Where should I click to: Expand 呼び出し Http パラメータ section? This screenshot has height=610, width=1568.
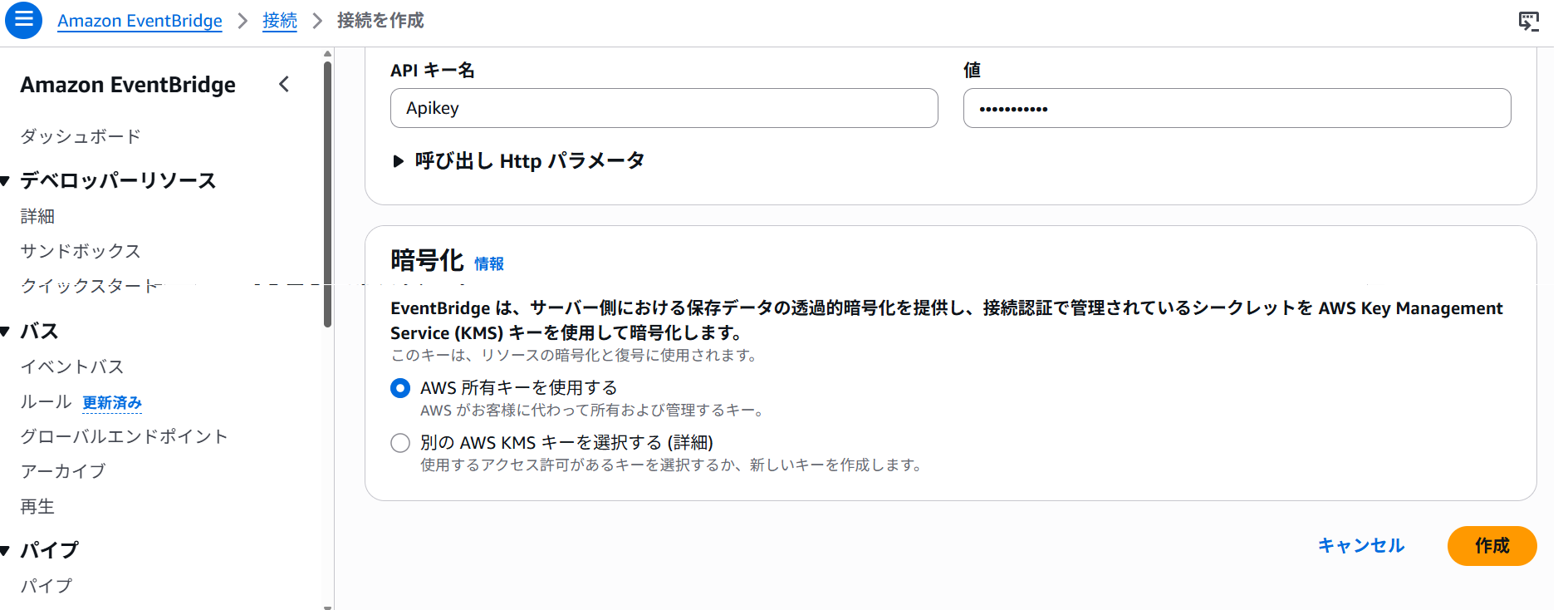tap(399, 161)
